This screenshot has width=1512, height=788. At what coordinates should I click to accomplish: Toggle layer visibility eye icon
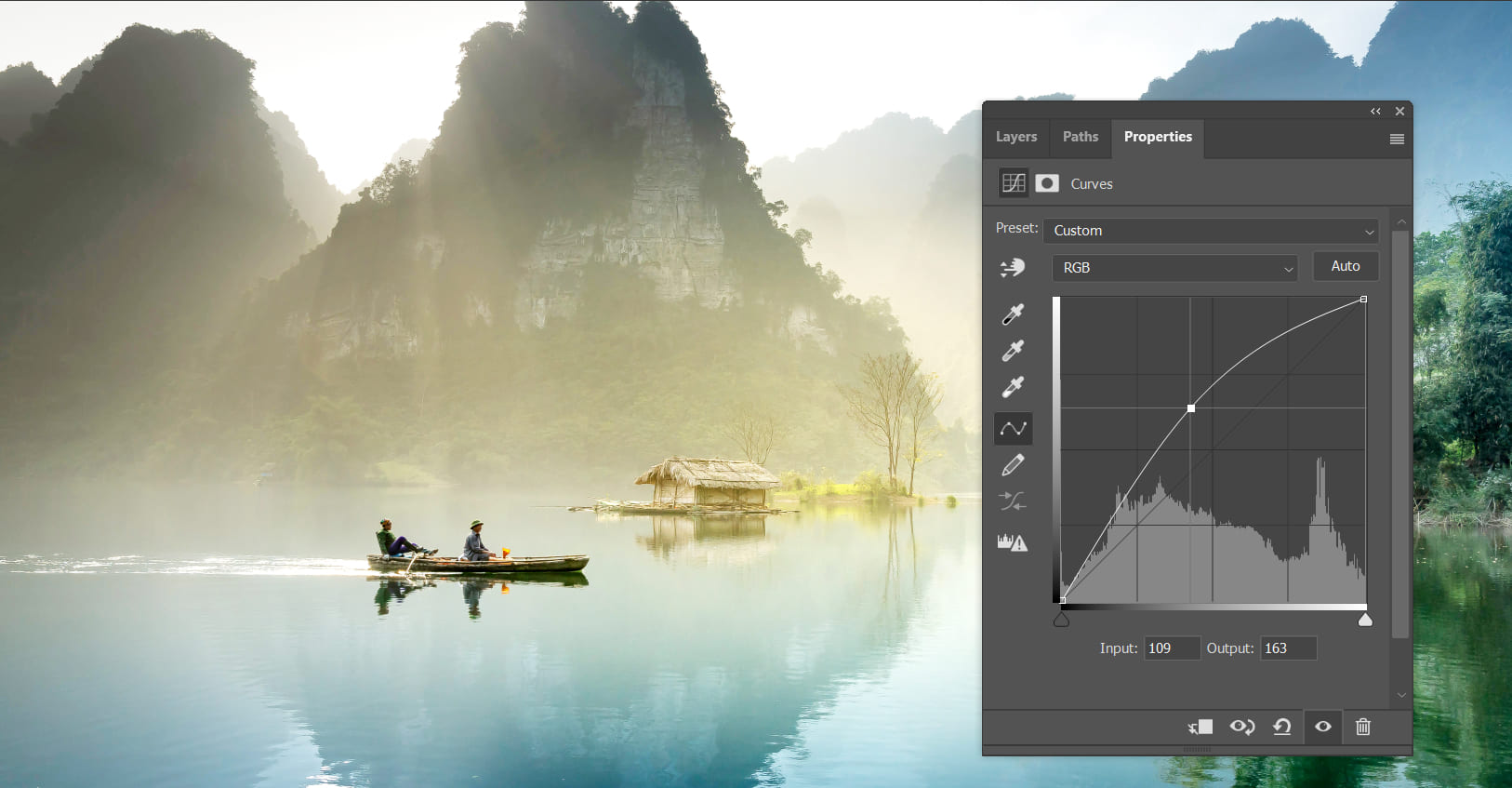(1323, 727)
